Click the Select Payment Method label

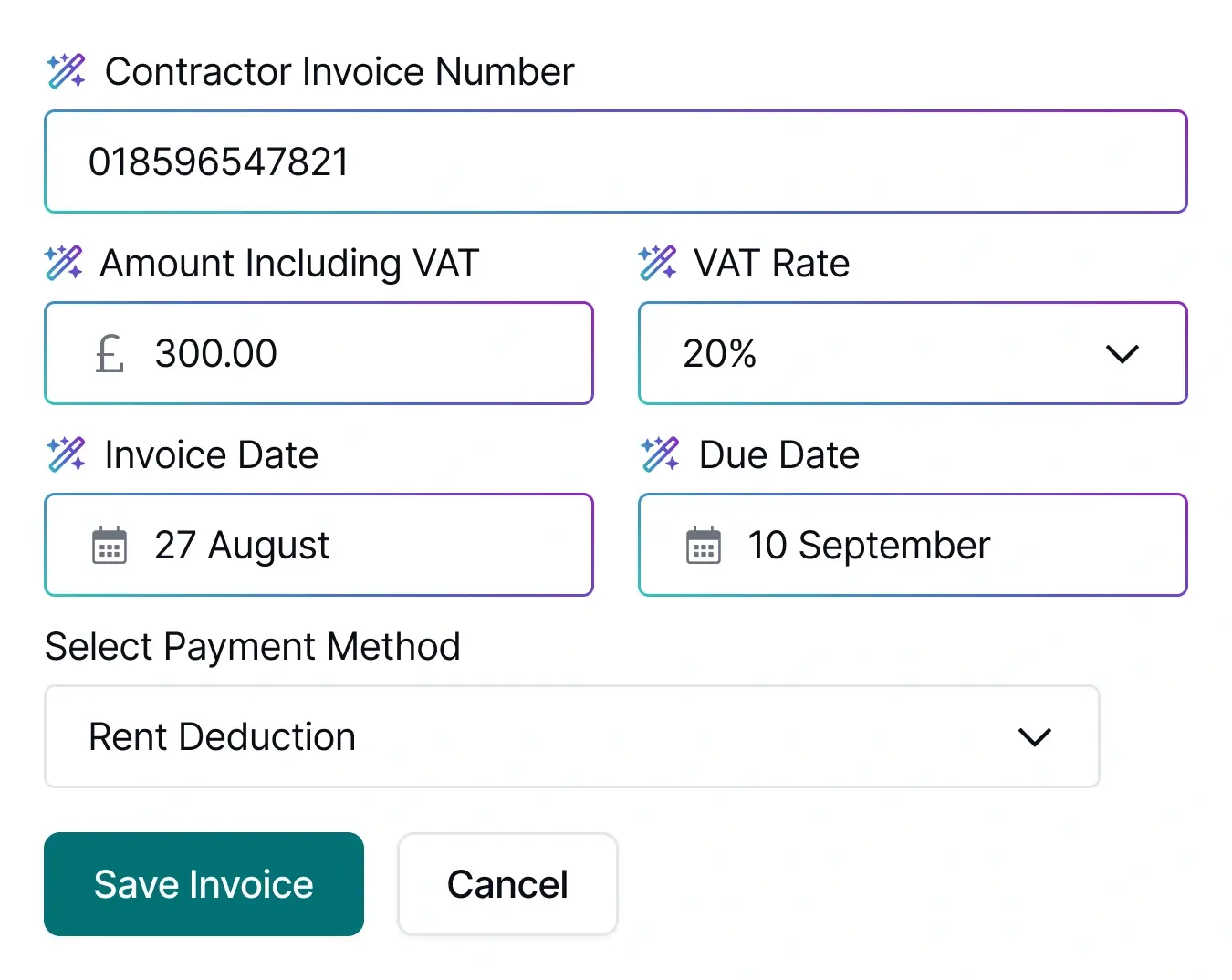(253, 646)
